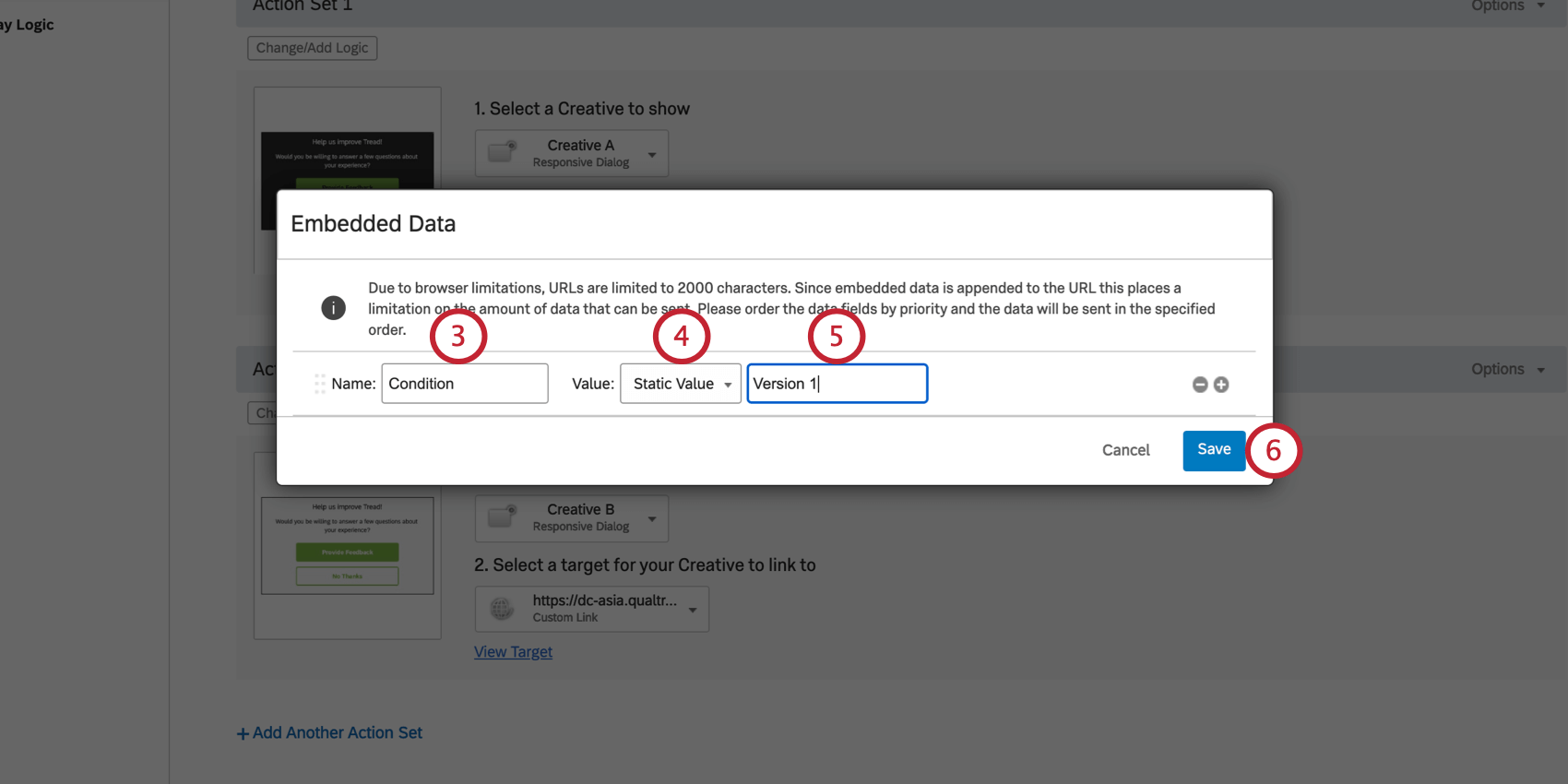Click the globe icon for Custom Link
Screen dimensions: 1568x784
[x=503, y=609]
